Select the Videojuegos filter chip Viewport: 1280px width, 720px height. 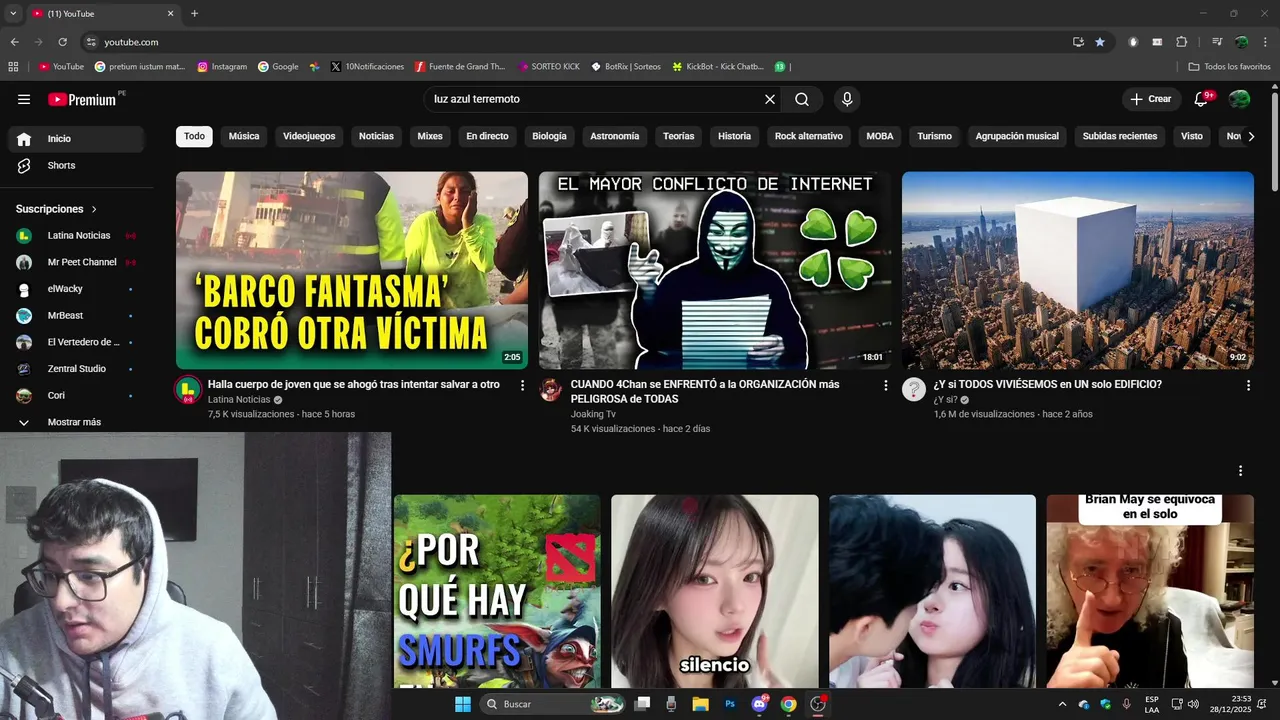tap(309, 136)
